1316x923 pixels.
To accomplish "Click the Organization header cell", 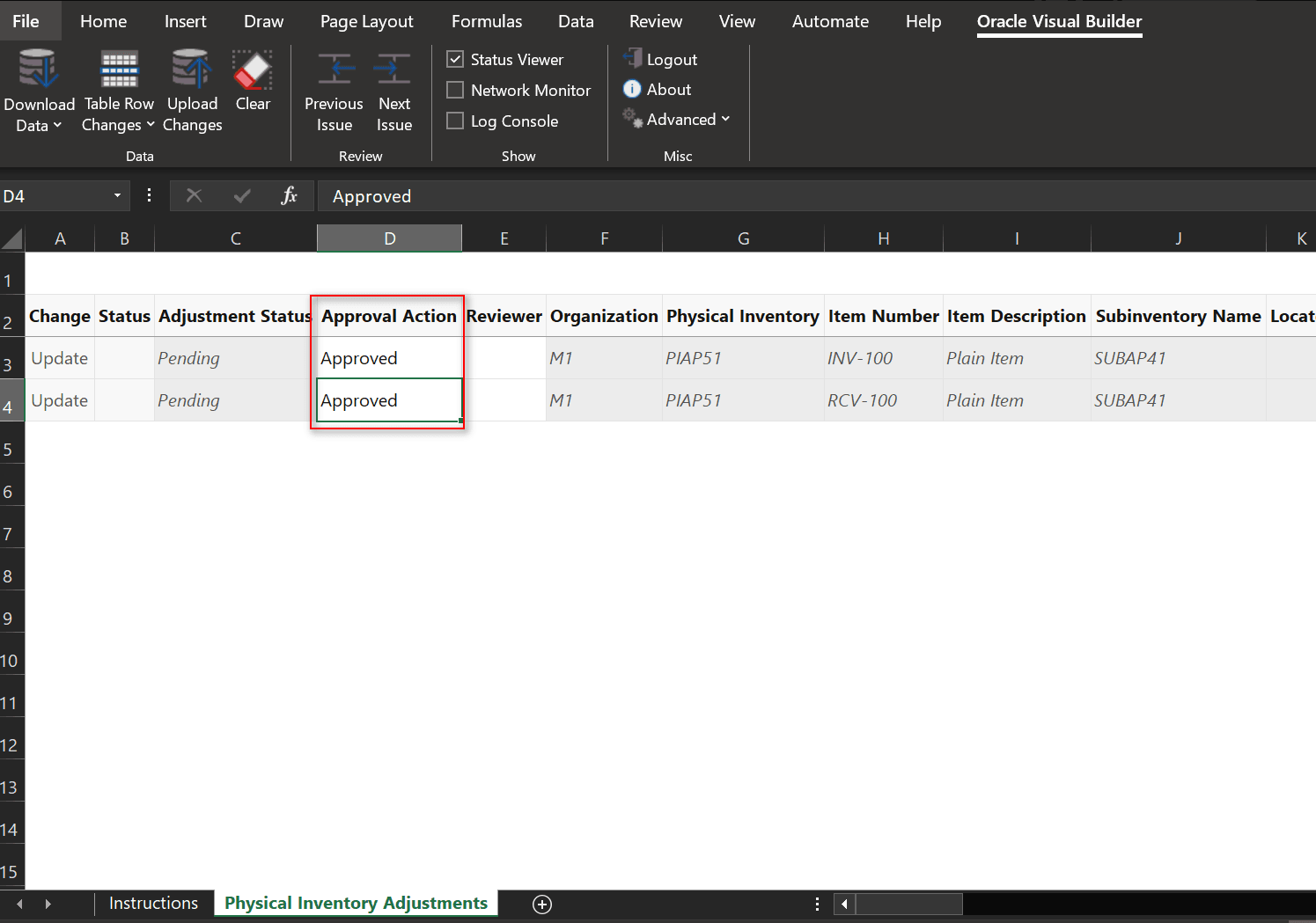I will click(604, 316).
